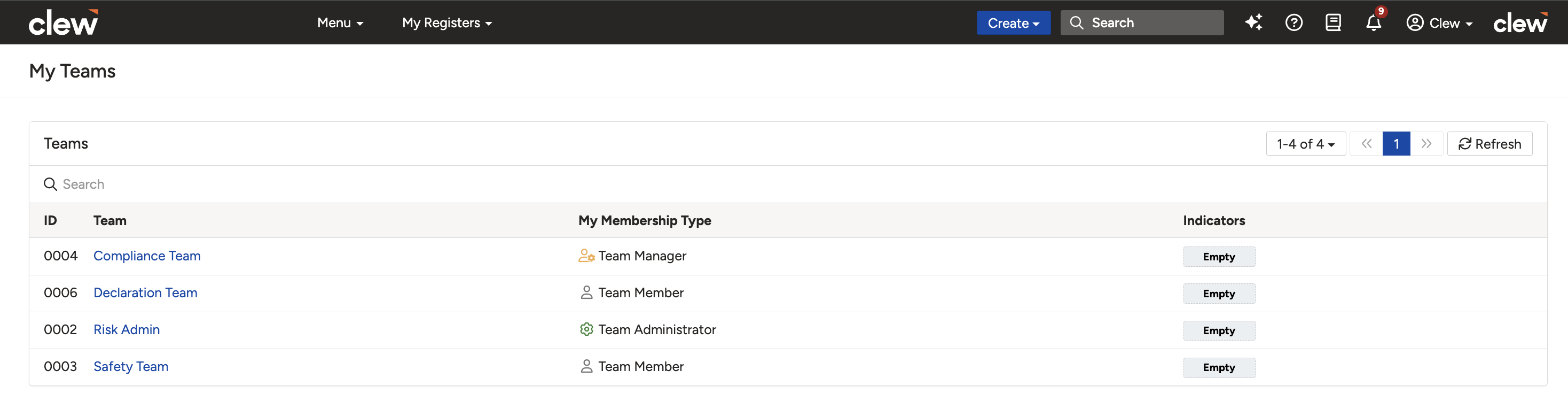1568x401 pixels.
Task: Go to first page with double-left arrows
Action: (x=1366, y=144)
